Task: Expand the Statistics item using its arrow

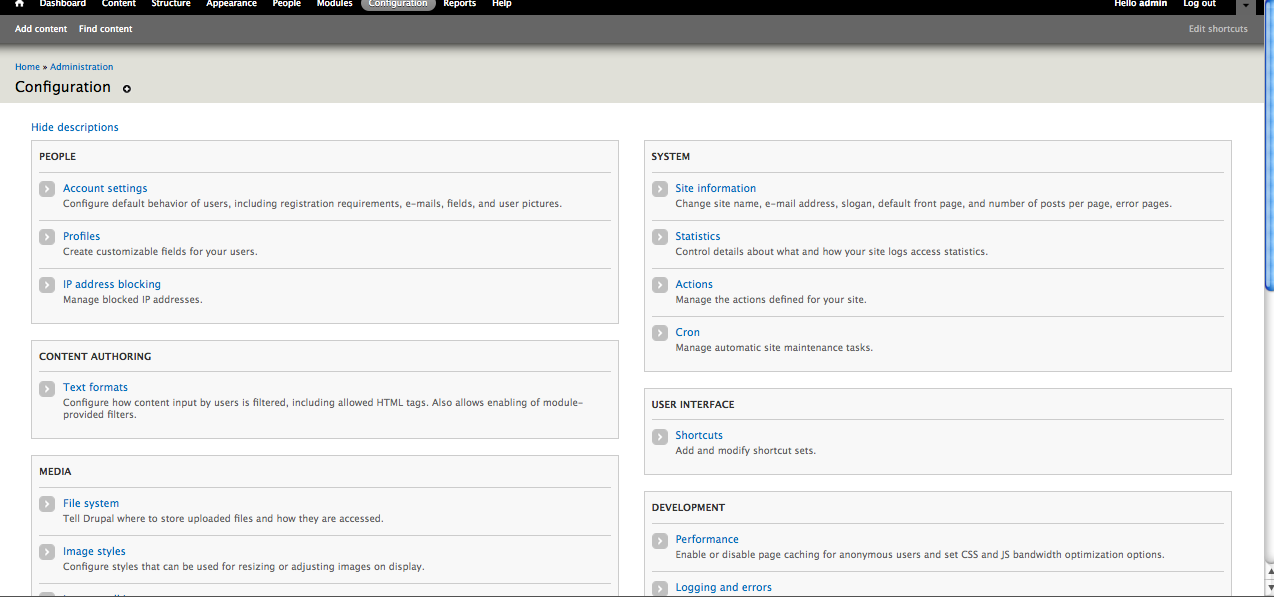Action: pyautogui.click(x=659, y=236)
